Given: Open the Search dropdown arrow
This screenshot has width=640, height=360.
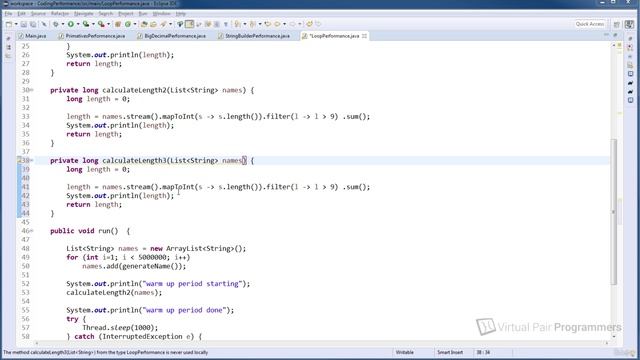Looking at the screenshot, I should tap(170, 24).
